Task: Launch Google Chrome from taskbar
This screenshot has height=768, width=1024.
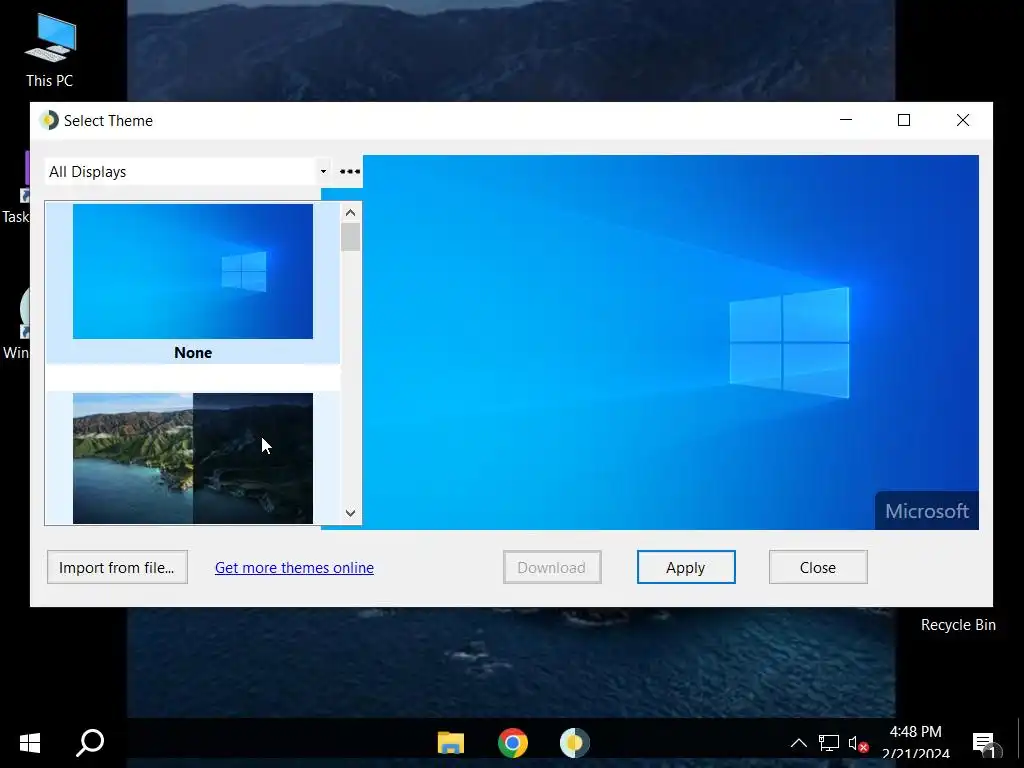Action: pyautogui.click(x=513, y=743)
